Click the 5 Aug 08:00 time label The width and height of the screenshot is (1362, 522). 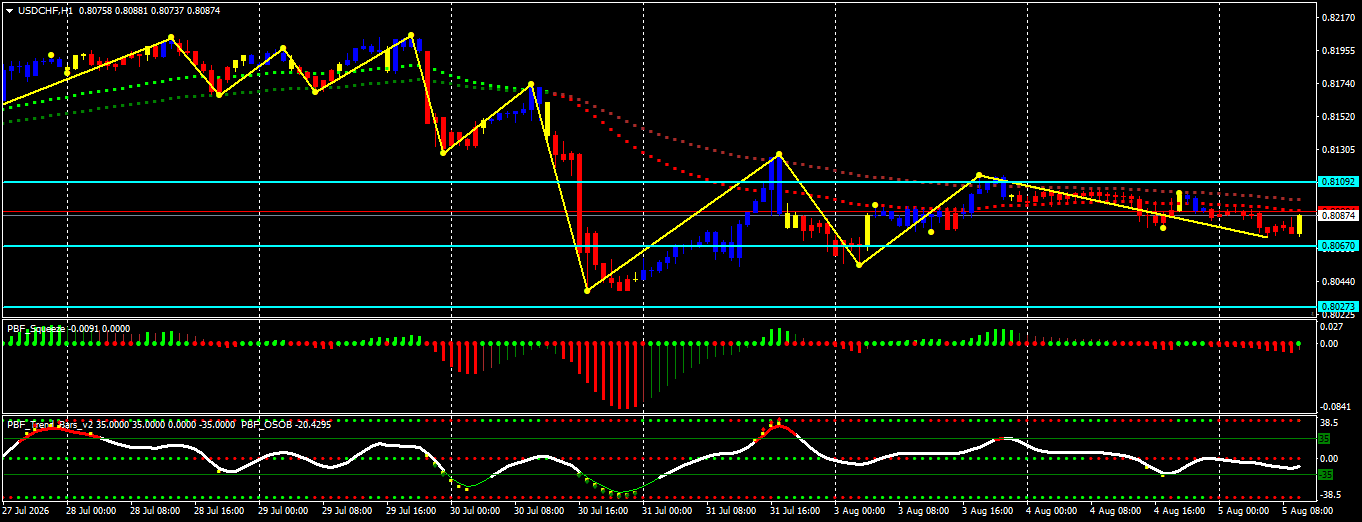click(1308, 510)
